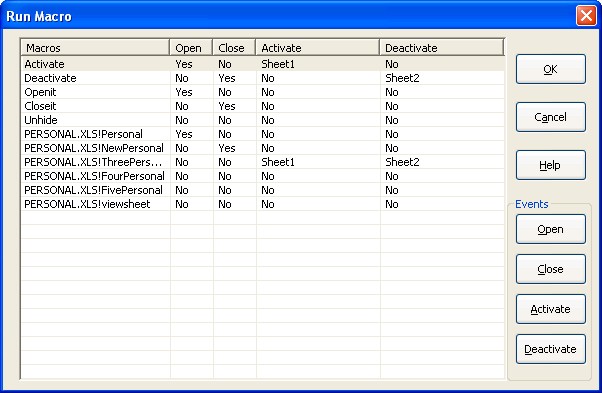Click the Open column header
Image resolution: width=602 pixels, height=393 pixels.
click(x=191, y=48)
